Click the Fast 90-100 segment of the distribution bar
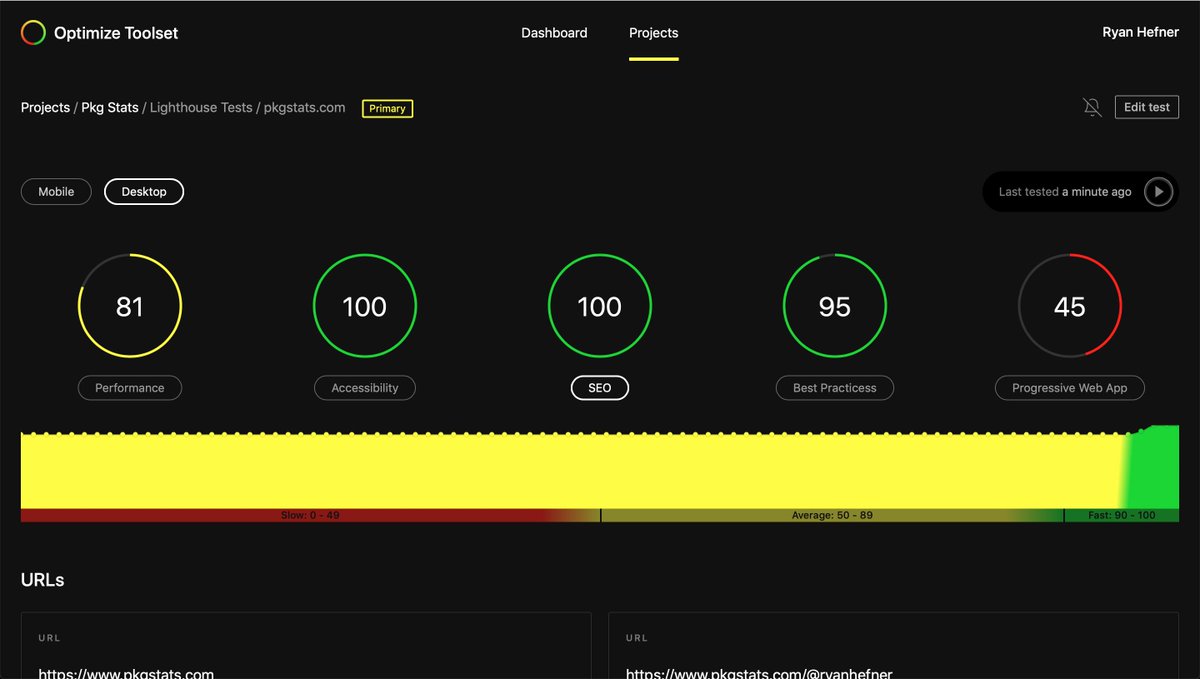 pos(1123,515)
